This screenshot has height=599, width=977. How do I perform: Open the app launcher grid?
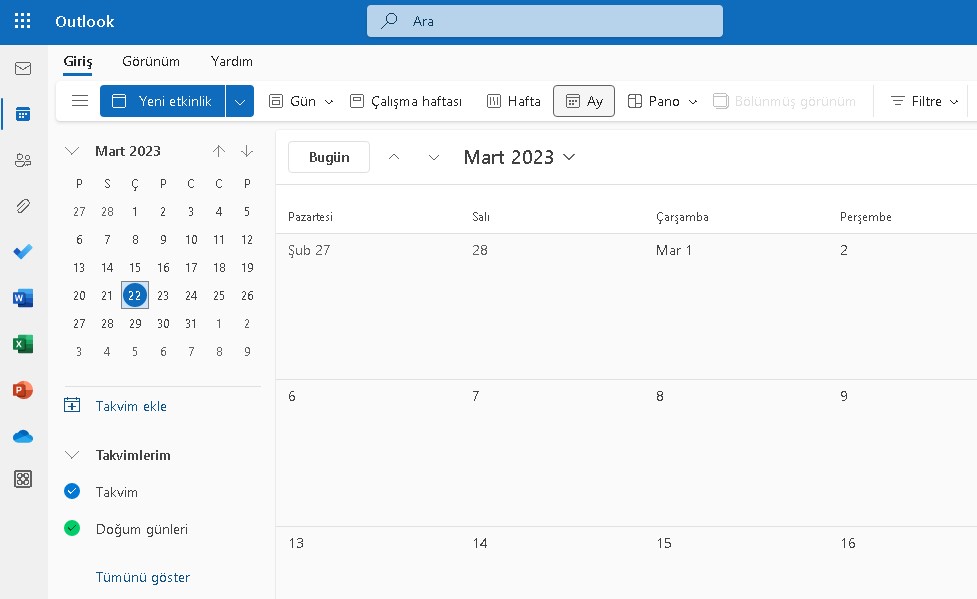click(22, 21)
